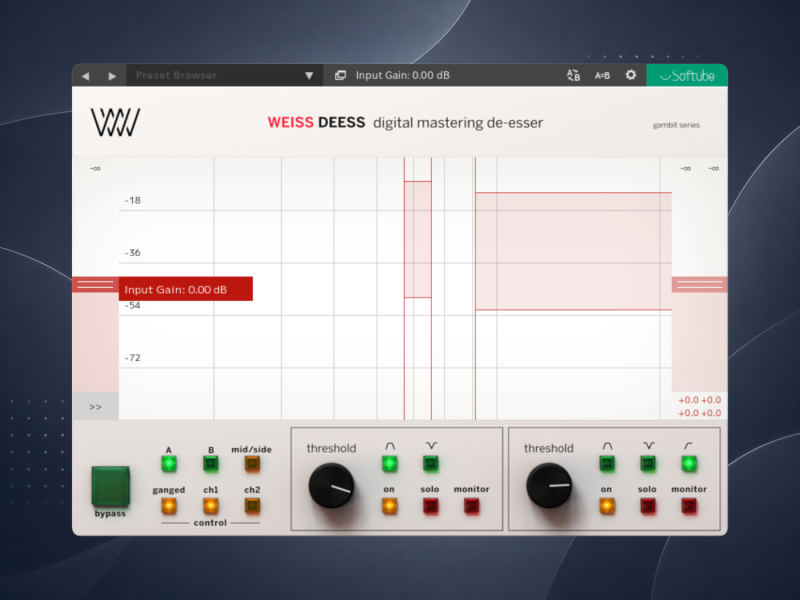The height and width of the screenshot is (600, 800).
Task: Click the window icon beside Input Gain
Action: point(340,76)
